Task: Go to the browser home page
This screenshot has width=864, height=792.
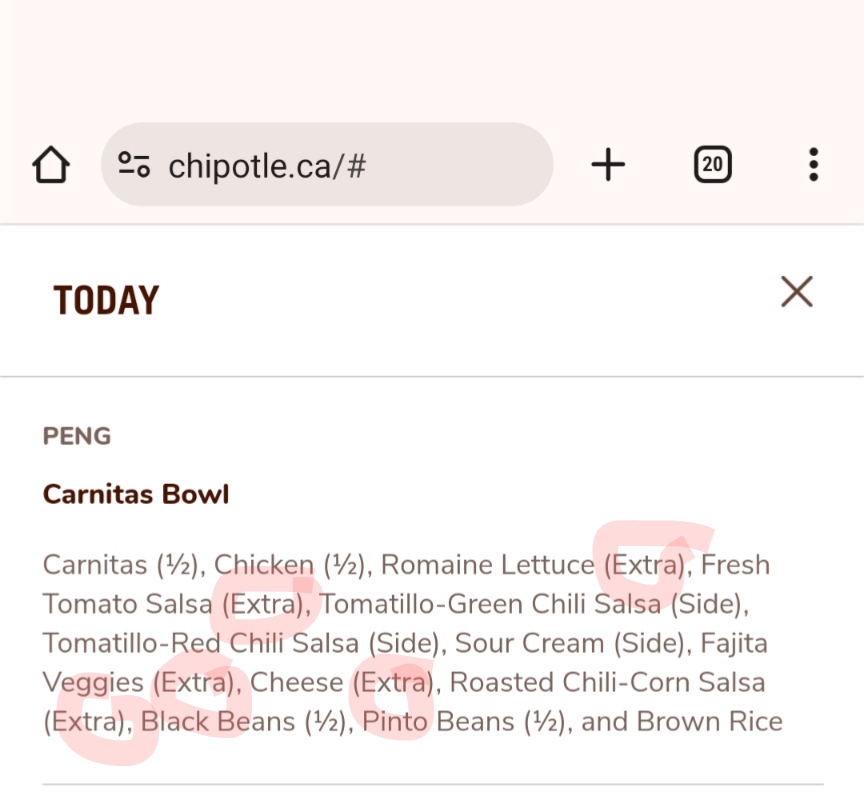Action: (x=51, y=165)
